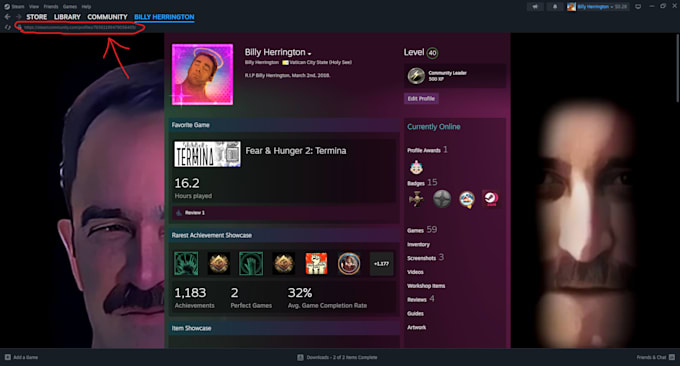This screenshot has width=680, height=366.
Task: Open the notifications bell
Action: point(554,7)
